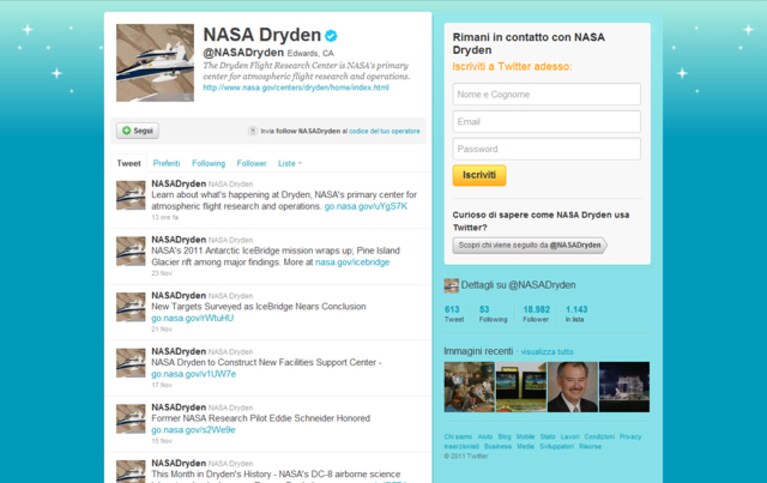Open the recent image showing display screens

coord(521,387)
